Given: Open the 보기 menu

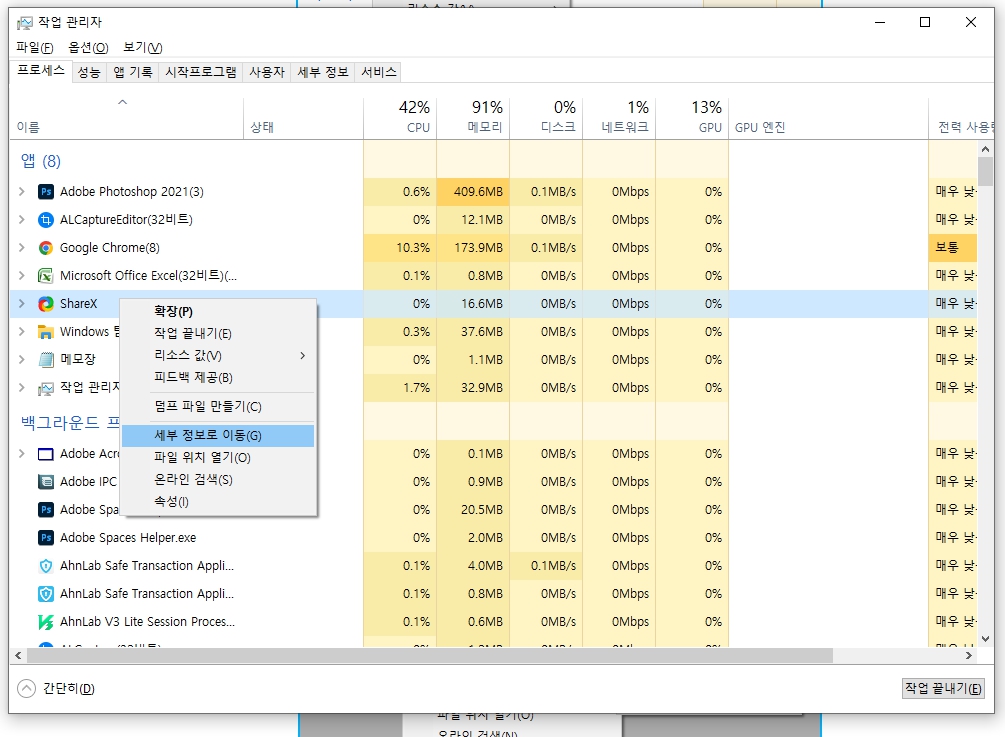Looking at the screenshot, I should click(142, 47).
